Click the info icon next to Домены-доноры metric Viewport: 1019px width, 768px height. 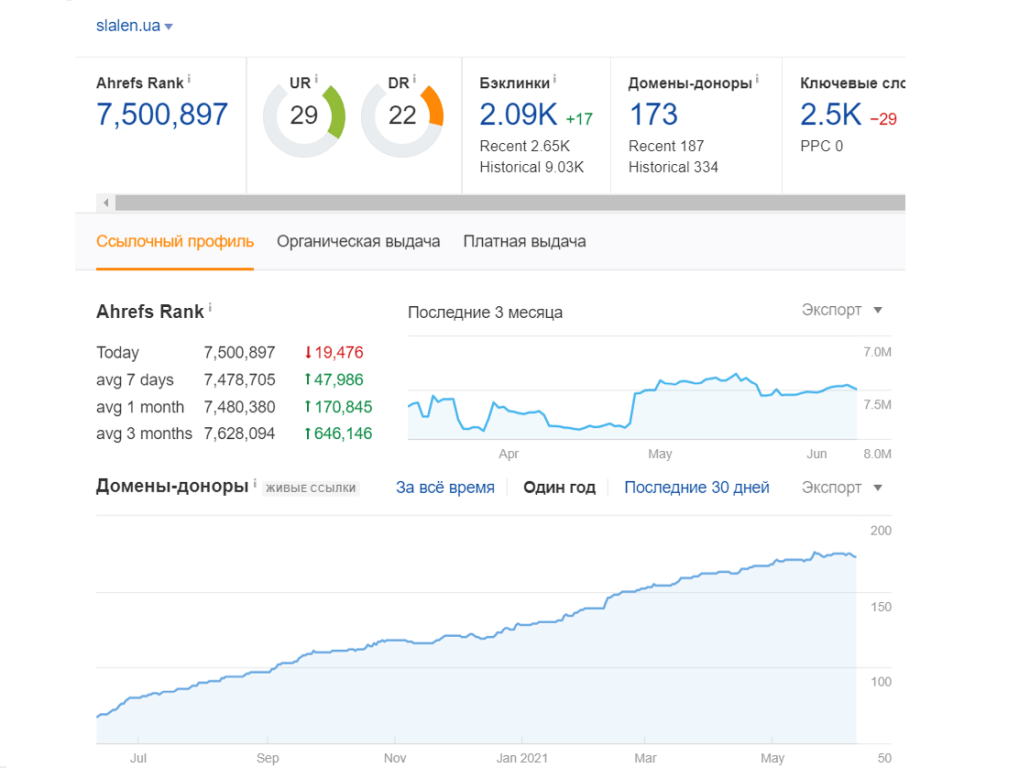point(757,79)
